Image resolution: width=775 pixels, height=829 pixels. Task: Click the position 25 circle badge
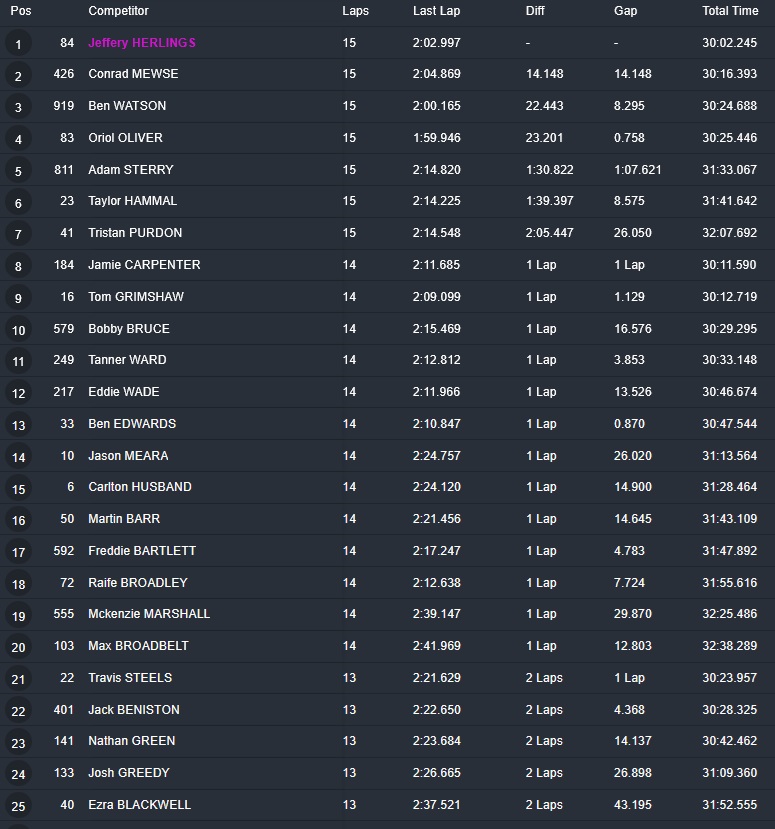tap(18, 806)
